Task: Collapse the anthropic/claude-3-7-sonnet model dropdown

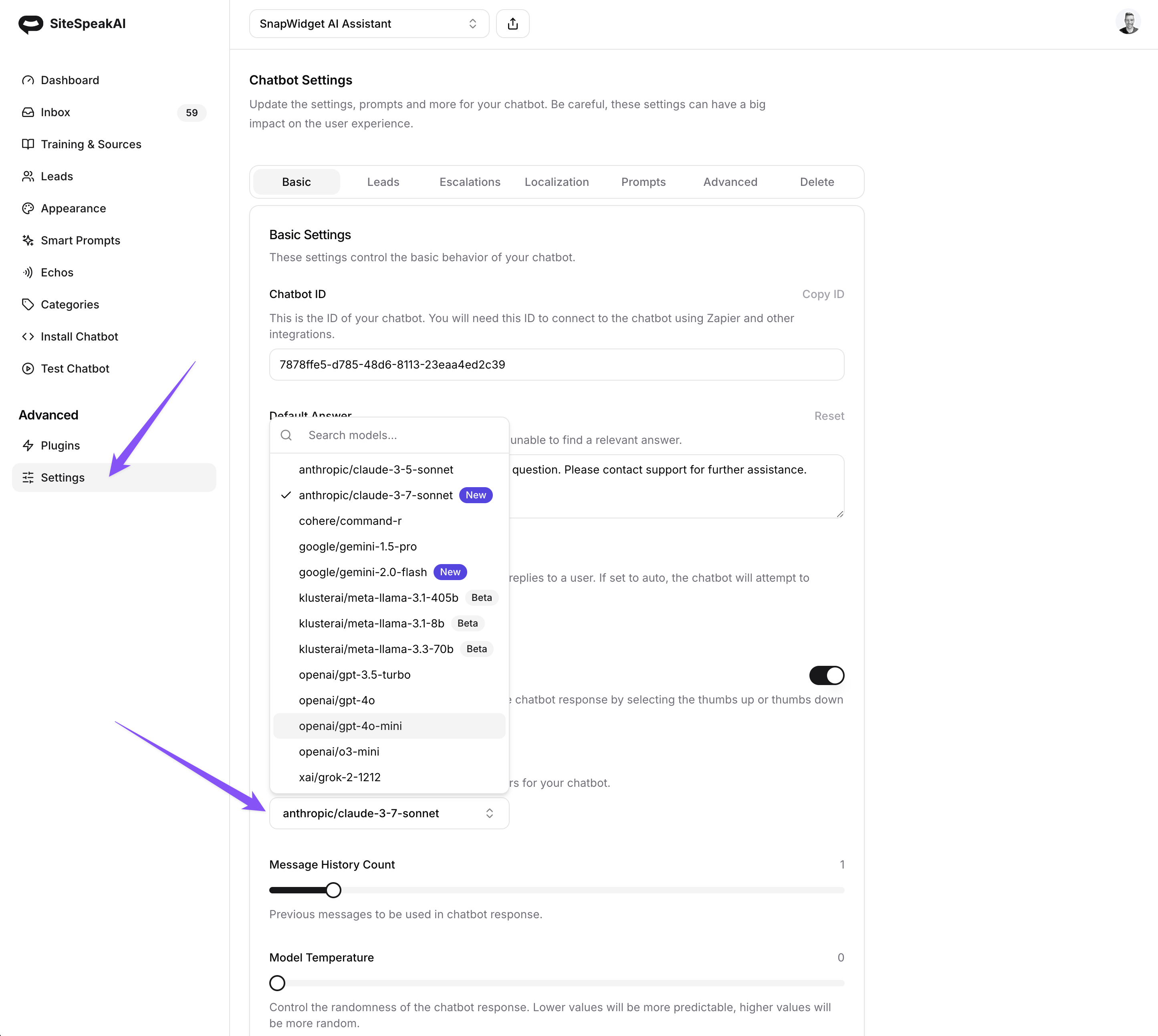Action: (389, 813)
